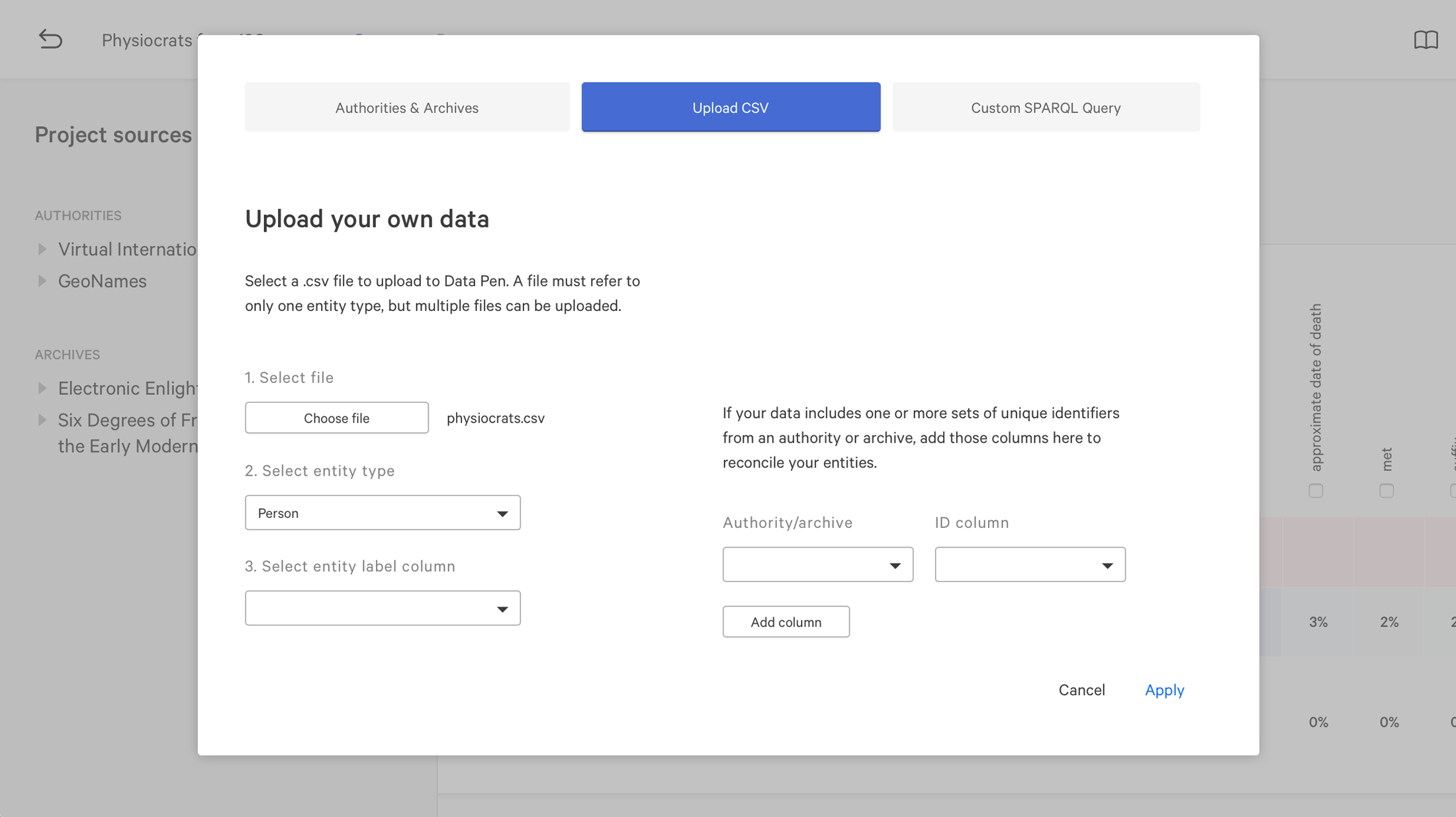Expand the Virtual International authority tree item

(42, 249)
